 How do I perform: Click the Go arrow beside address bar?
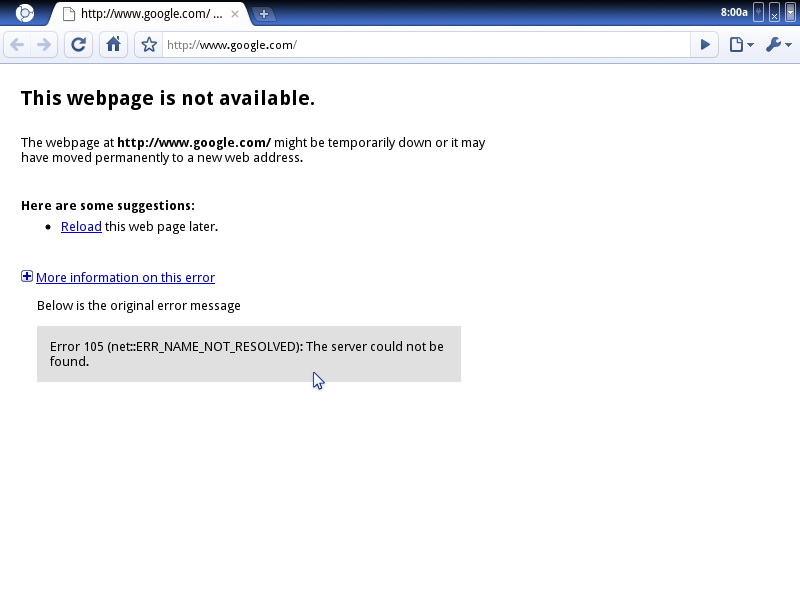pos(705,45)
